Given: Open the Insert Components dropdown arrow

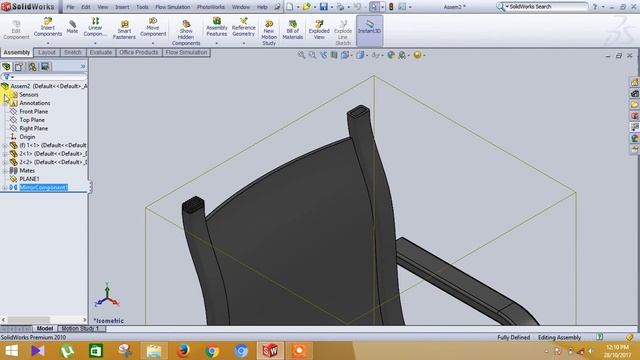Looking at the screenshot, I should pyautogui.click(x=48, y=43).
